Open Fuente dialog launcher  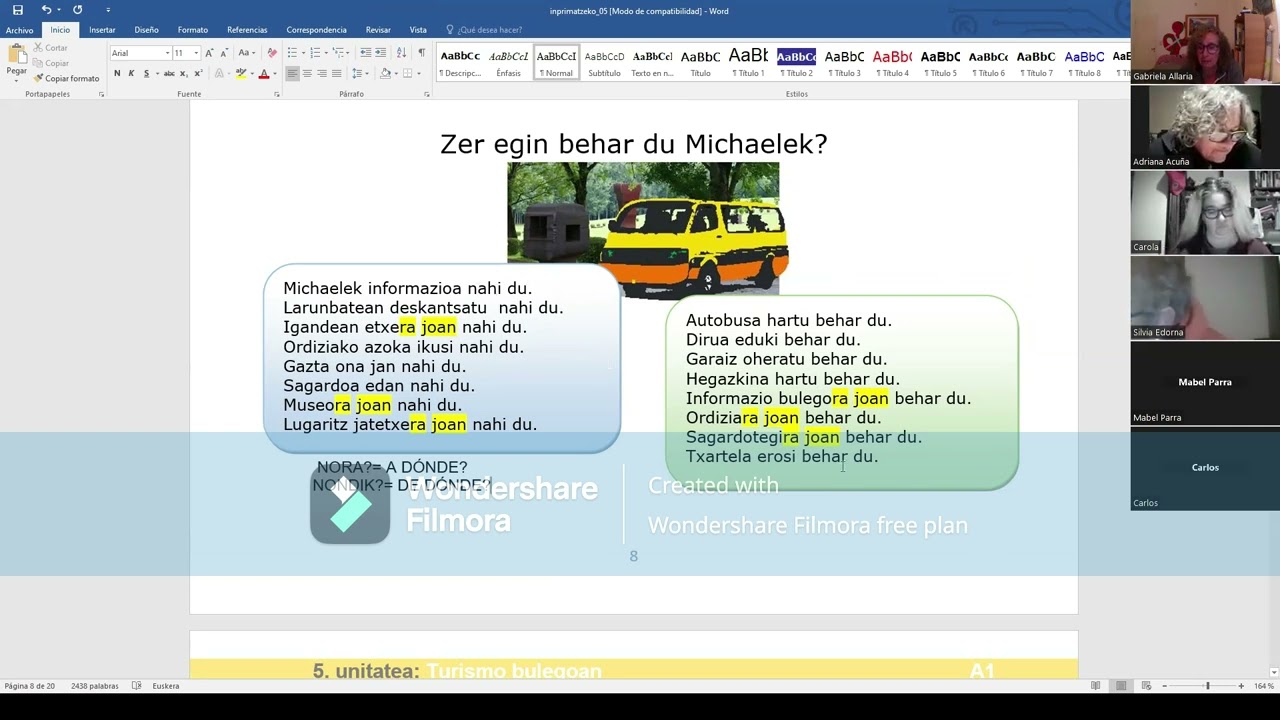pyautogui.click(x=277, y=94)
